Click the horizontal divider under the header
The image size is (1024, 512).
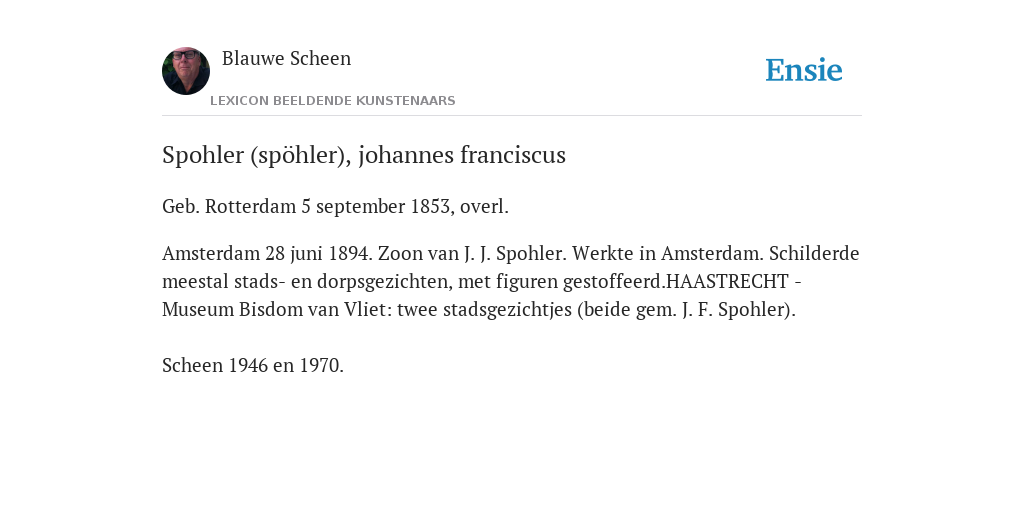[512, 116]
